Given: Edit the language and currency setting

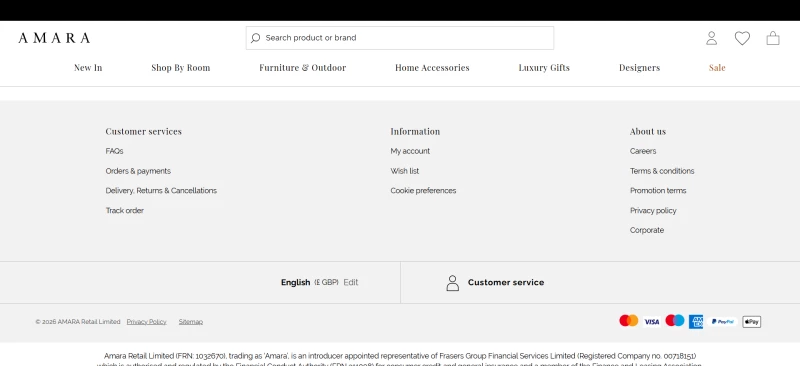Looking at the screenshot, I should pos(351,282).
